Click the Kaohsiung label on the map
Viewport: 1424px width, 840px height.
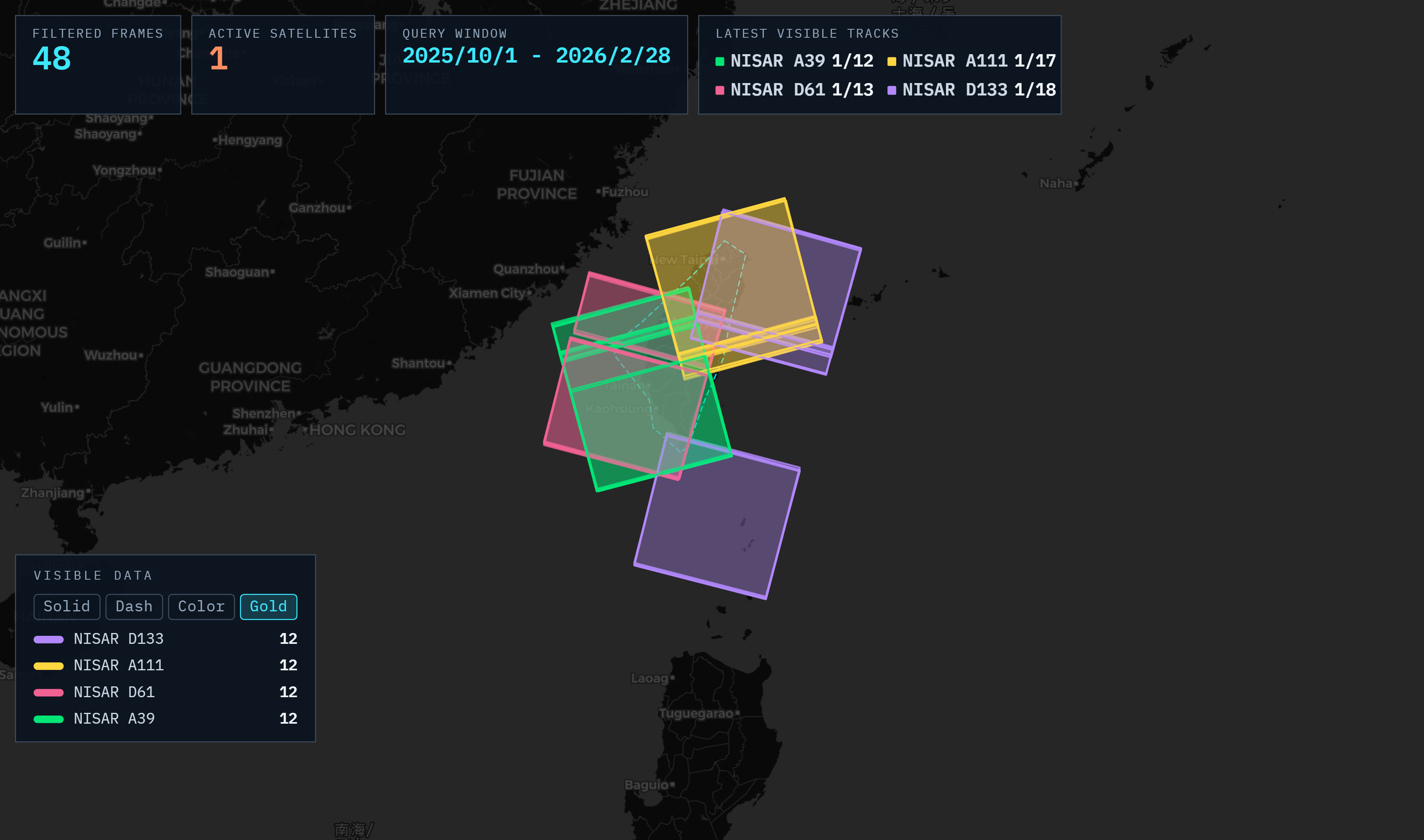(619, 409)
